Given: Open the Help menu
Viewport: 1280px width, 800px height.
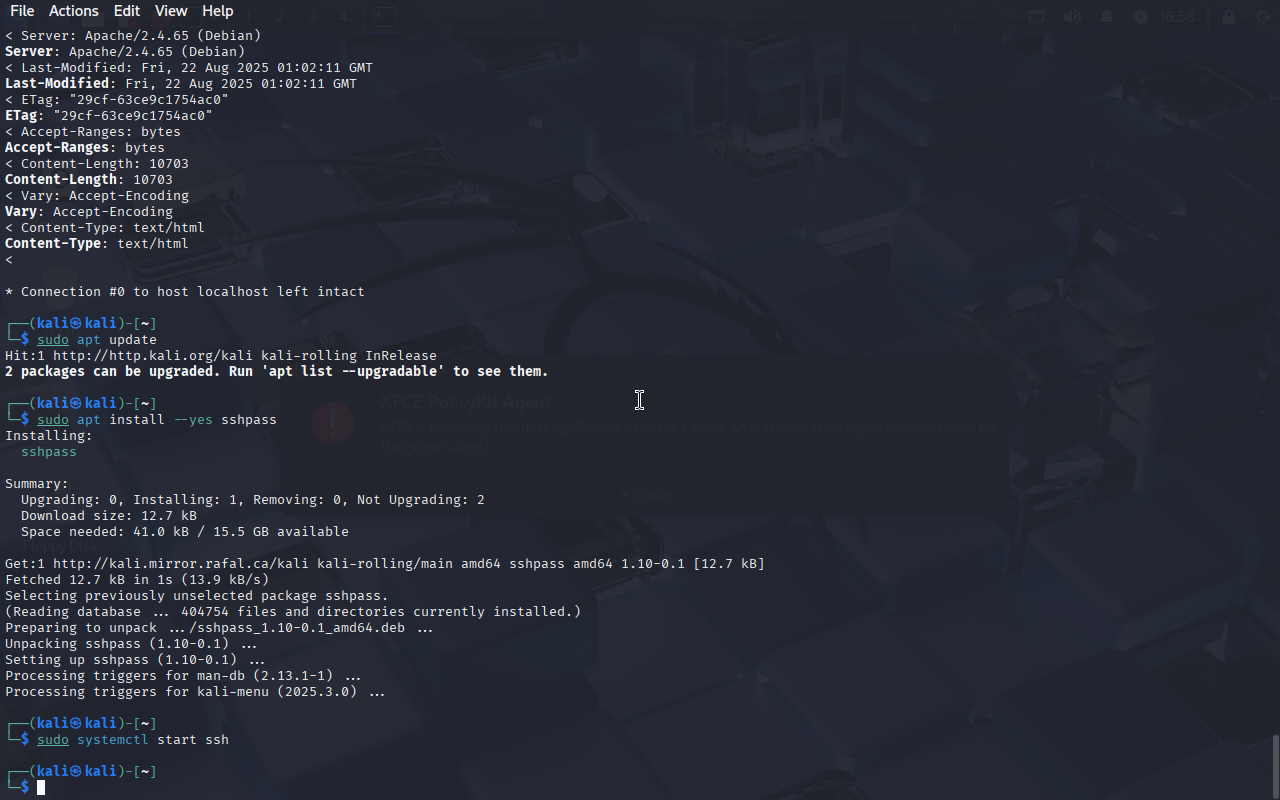Looking at the screenshot, I should (x=217, y=11).
